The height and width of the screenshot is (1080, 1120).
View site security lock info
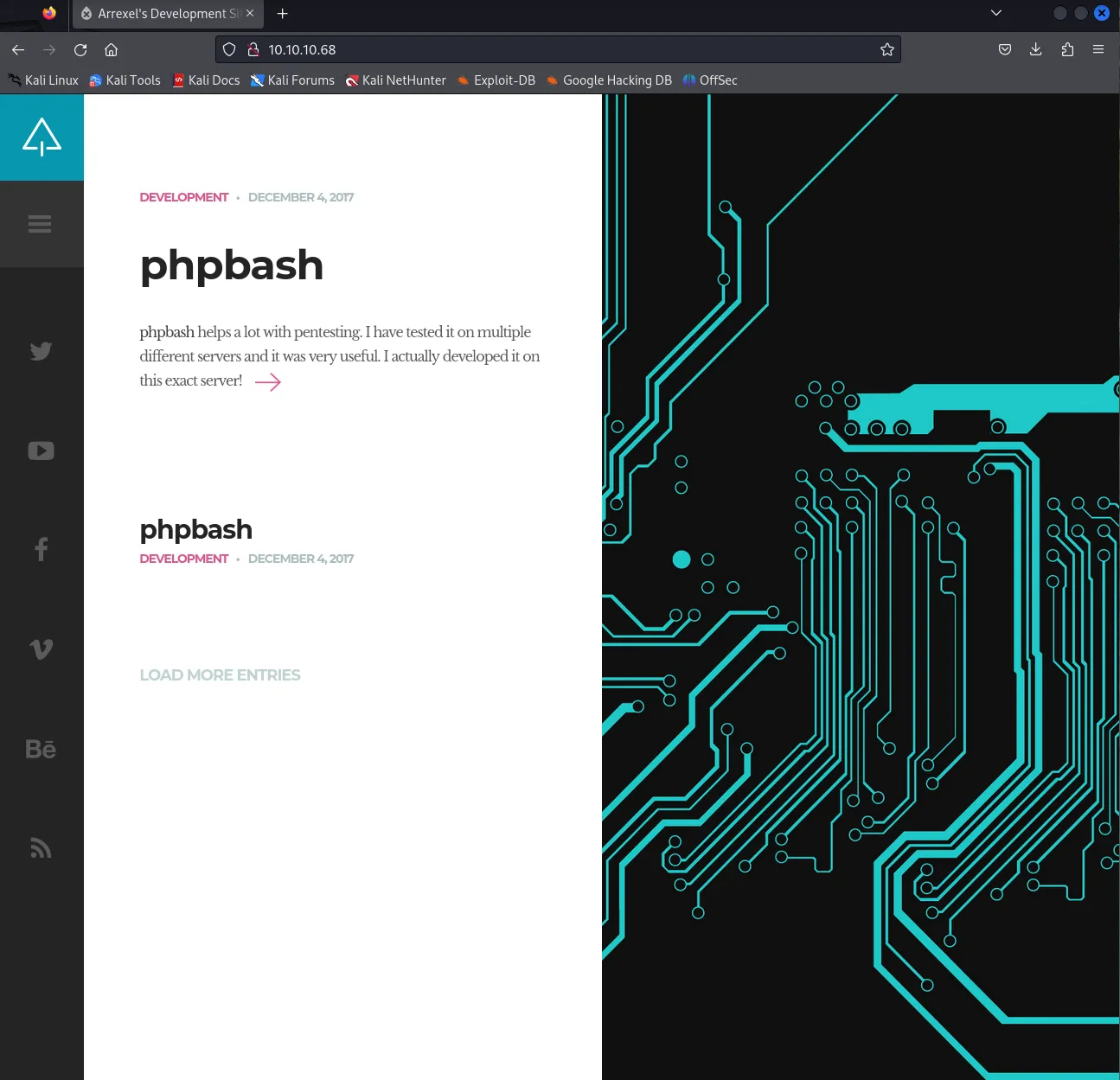(x=253, y=49)
